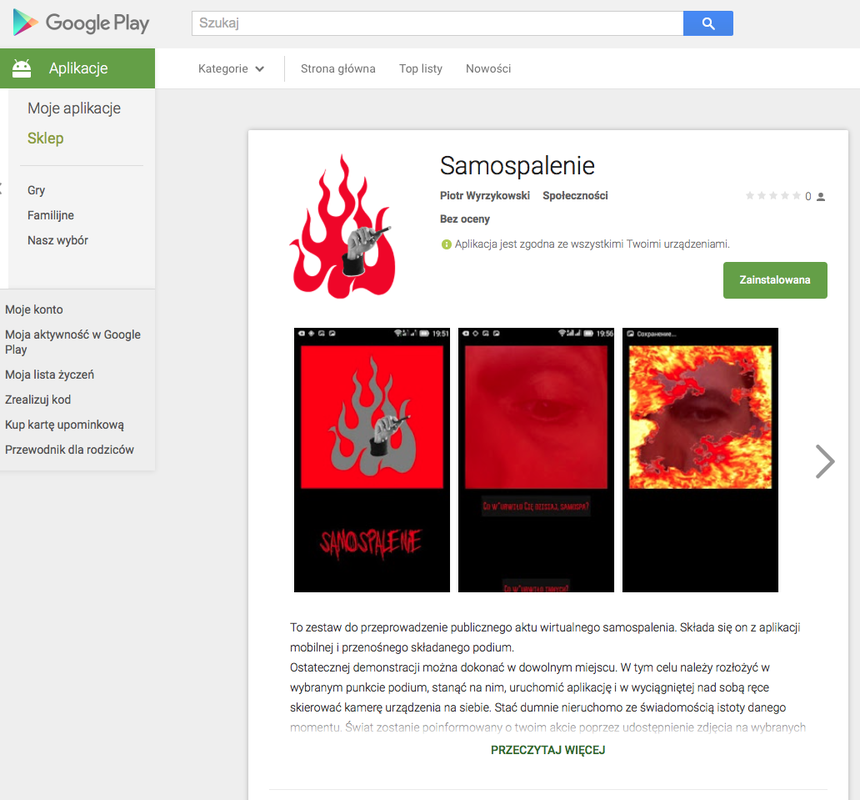Open third screenshot with flames
The height and width of the screenshot is (800, 860).
700,460
